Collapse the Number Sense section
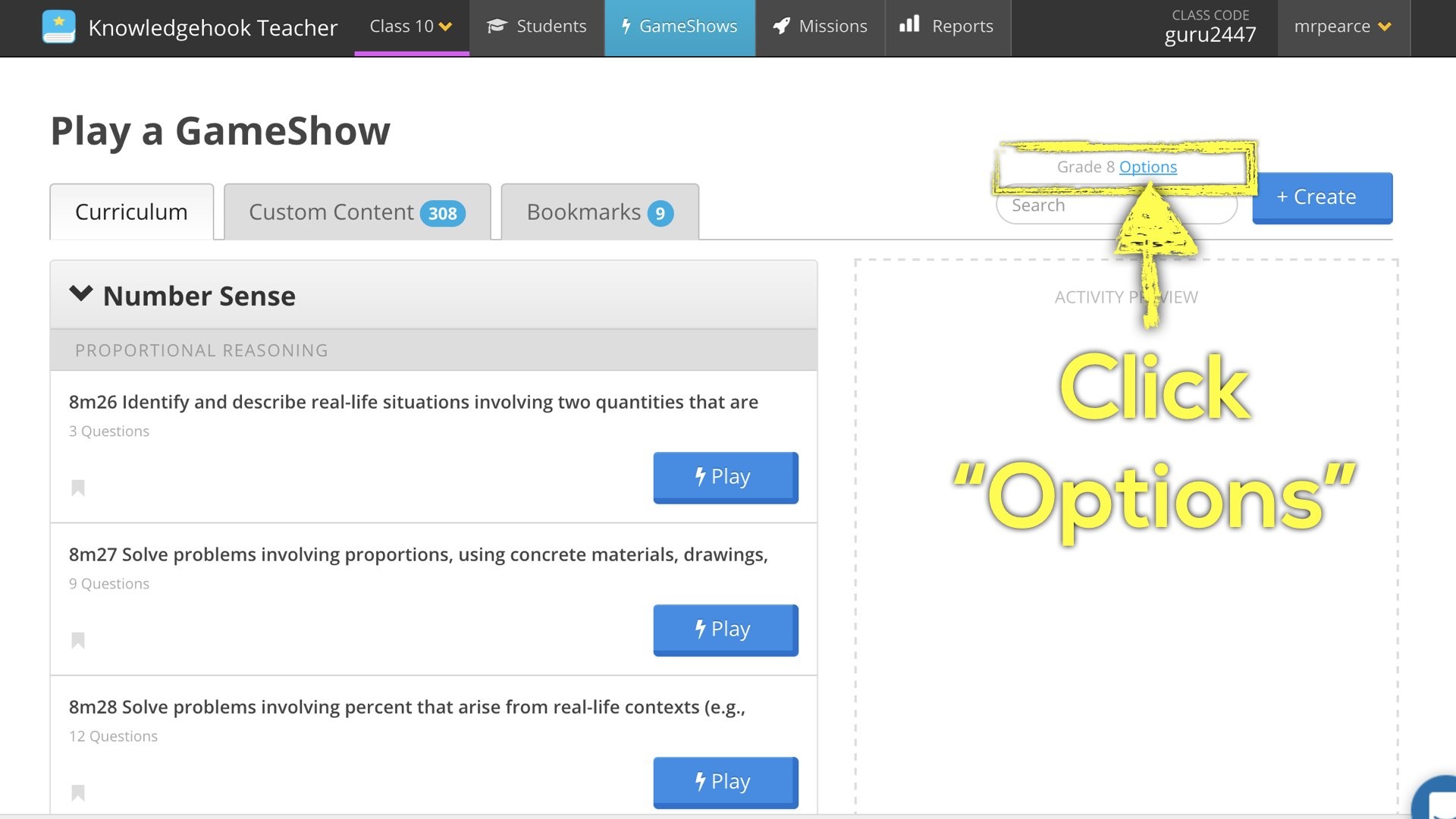Screen dimensions: 1456x819 tap(83, 295)
